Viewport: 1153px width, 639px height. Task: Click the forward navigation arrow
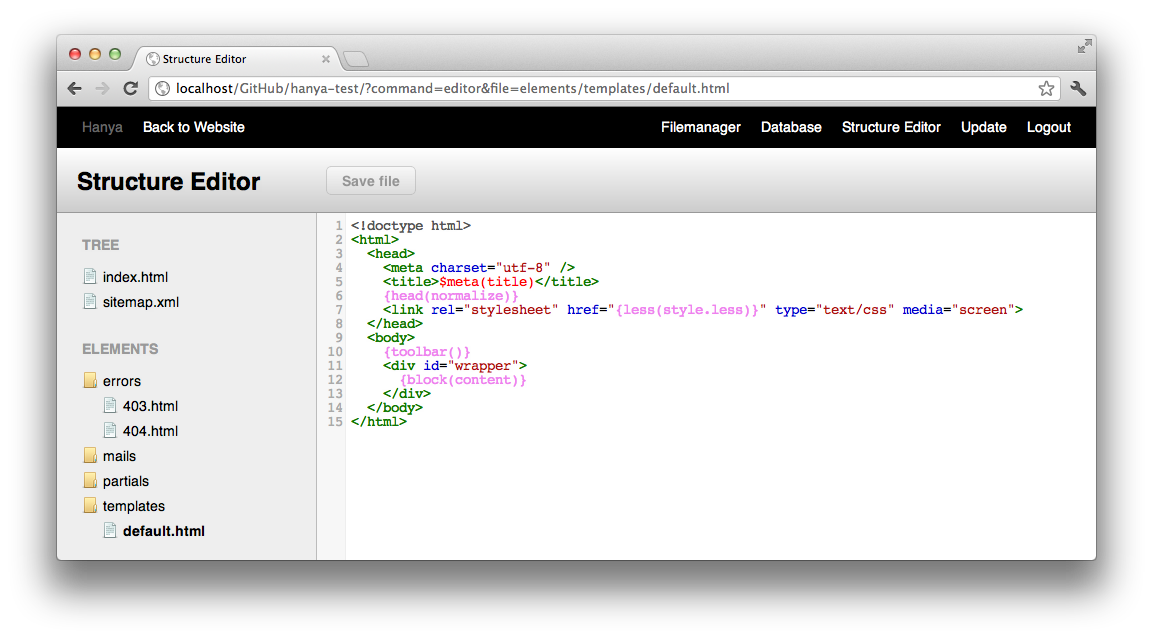[102, 88]
